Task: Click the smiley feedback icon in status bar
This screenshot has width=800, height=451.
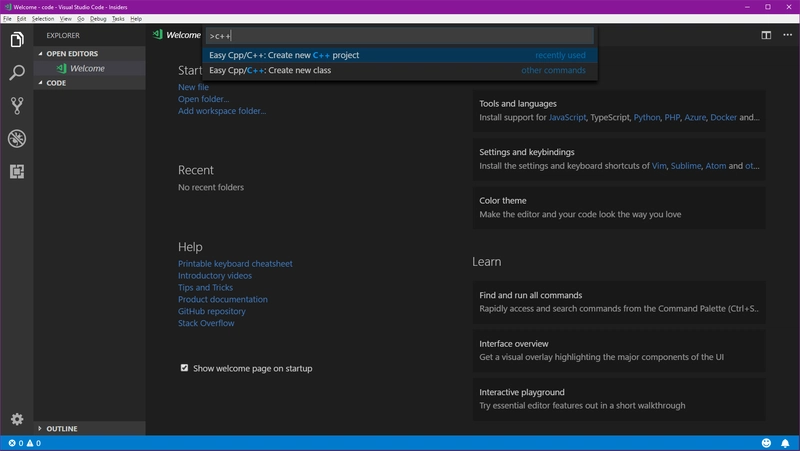Action: pos(767,443)
